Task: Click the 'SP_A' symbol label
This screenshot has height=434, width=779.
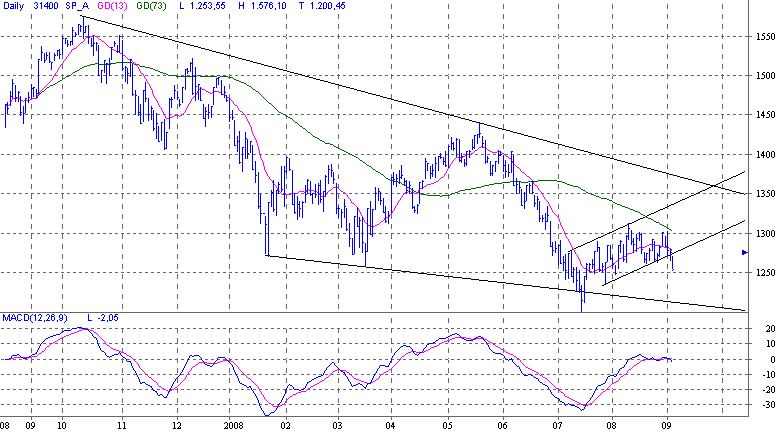Action: pyautogui.click(x=77, y=6)
